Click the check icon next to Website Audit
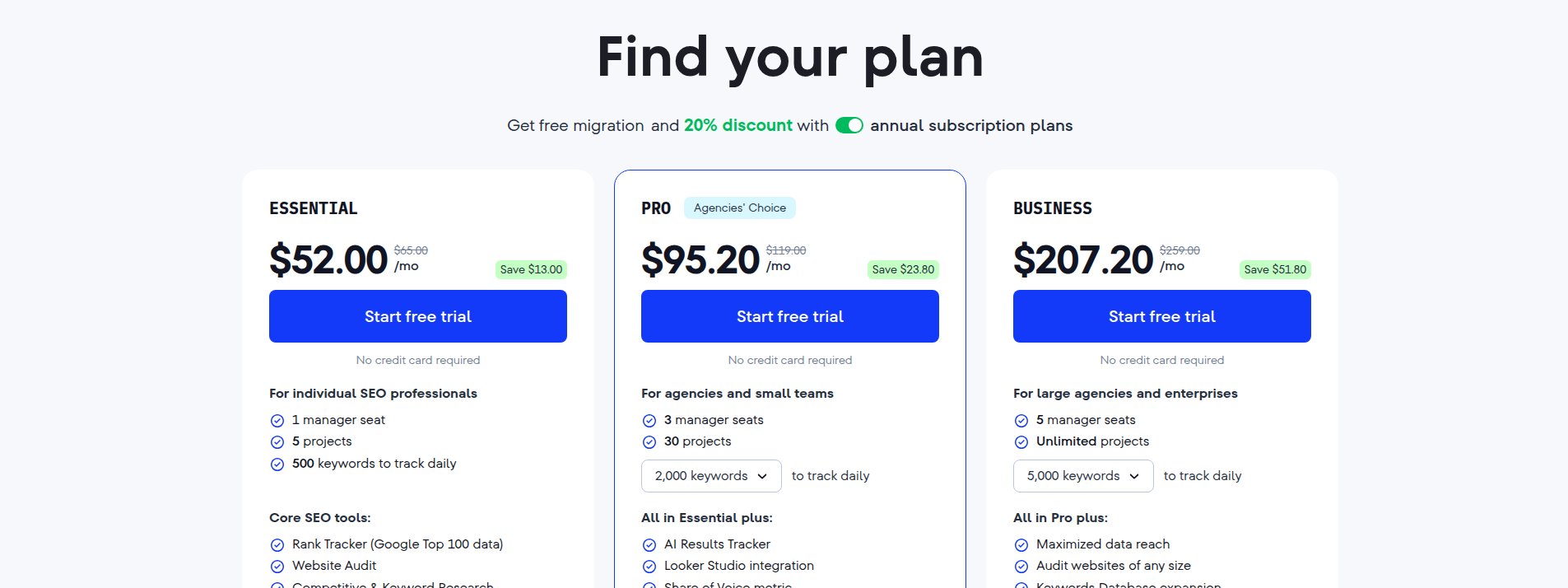The height and width of the screenshot is (588, 1568). pos(277,566)
